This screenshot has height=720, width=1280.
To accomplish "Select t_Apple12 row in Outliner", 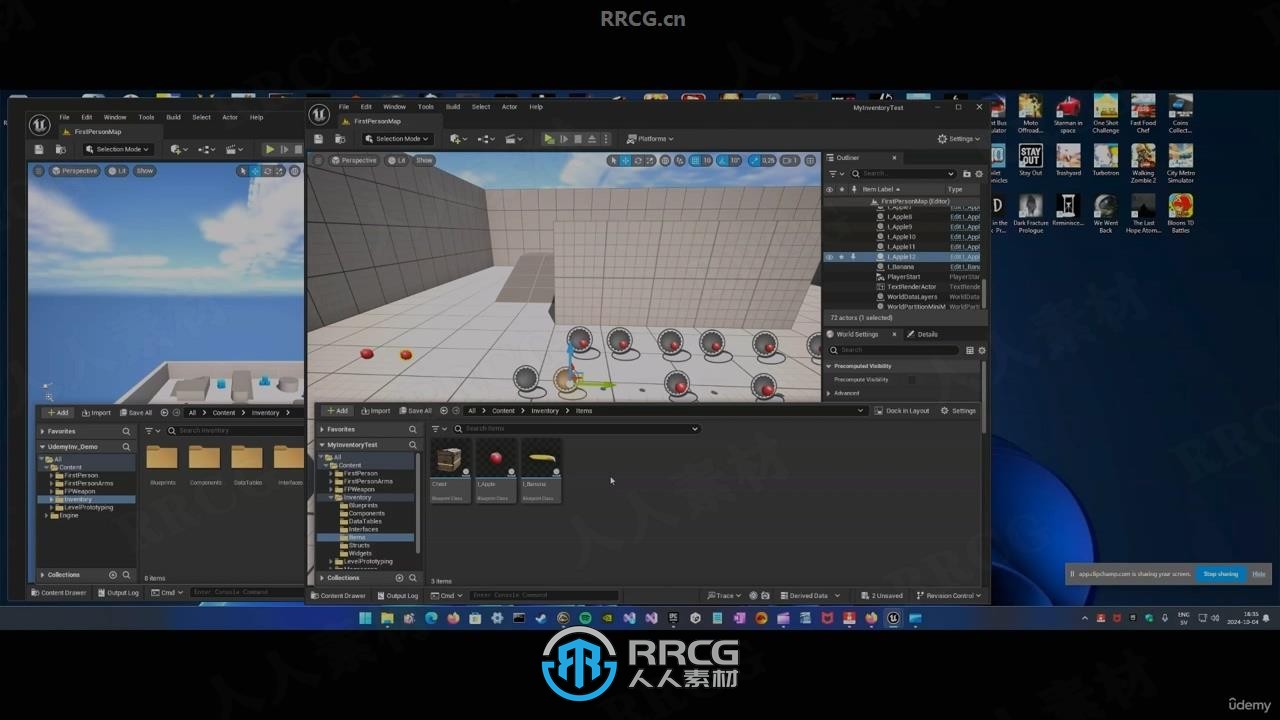I will pyautogui.click(x=902, y=257).
